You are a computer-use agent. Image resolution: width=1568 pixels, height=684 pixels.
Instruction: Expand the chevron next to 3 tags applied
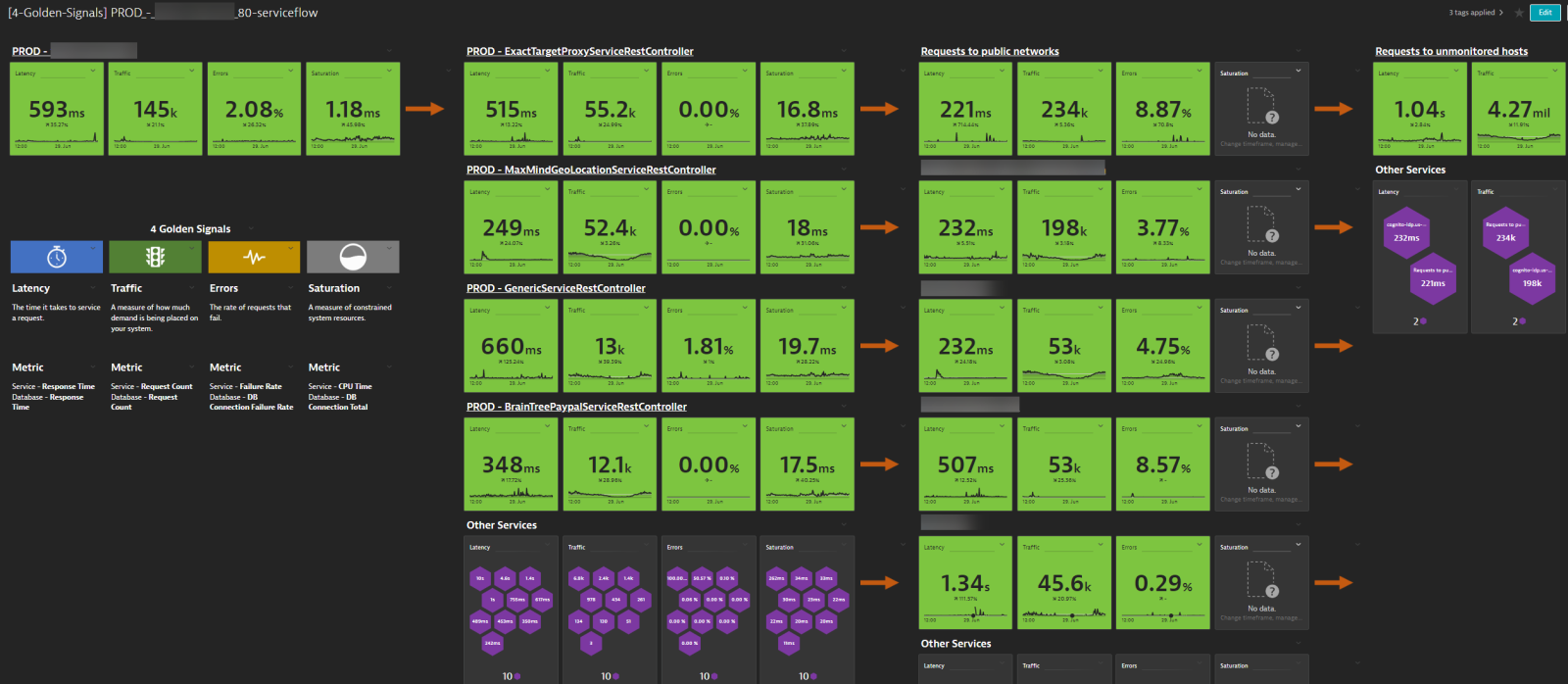tap(1501, 12)
